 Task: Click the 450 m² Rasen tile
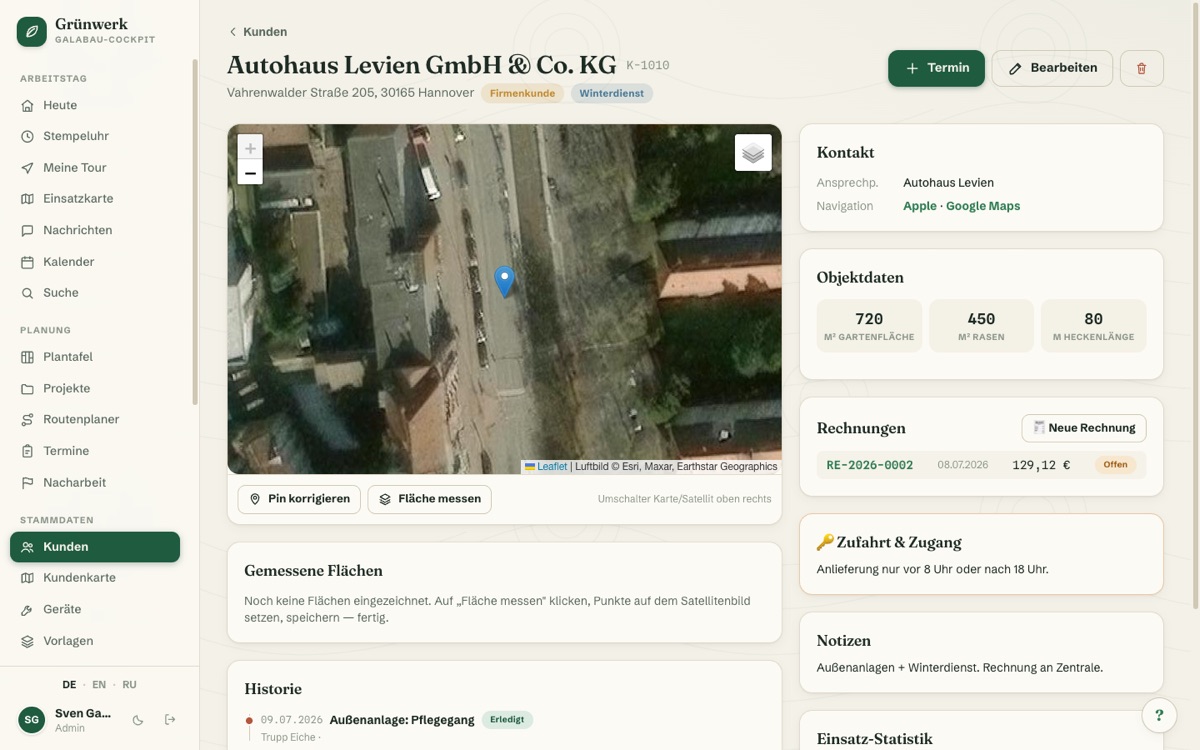coord(981,326)
